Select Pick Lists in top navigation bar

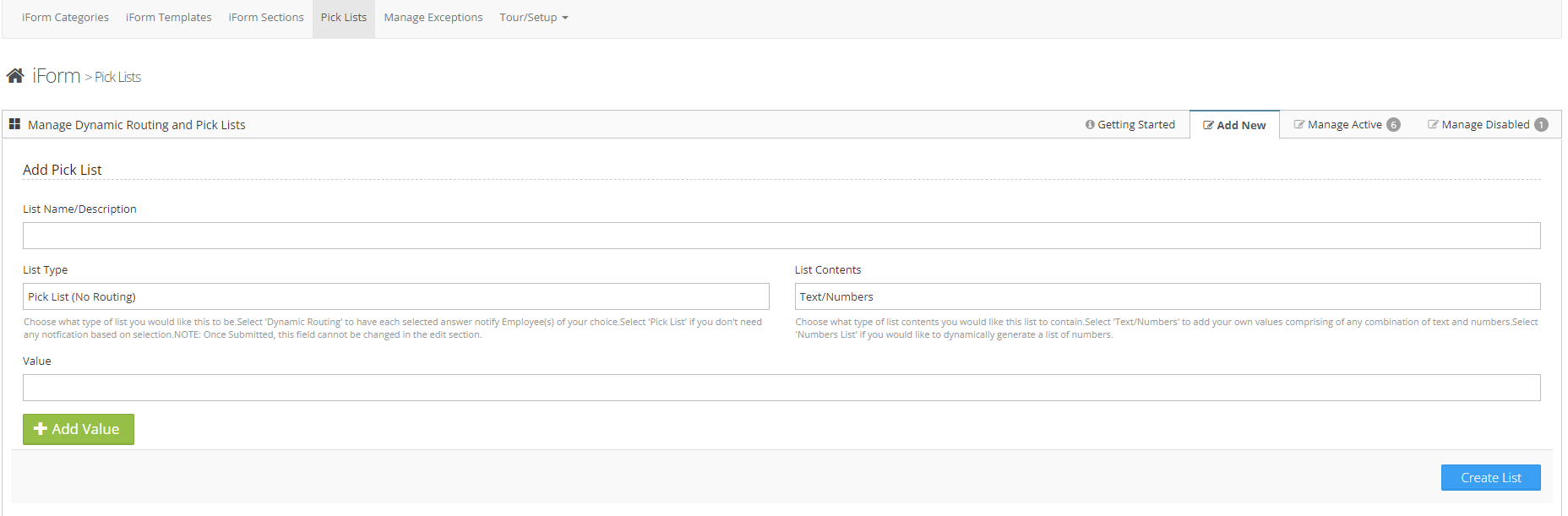pyautogui.click(x=344, y=18)
